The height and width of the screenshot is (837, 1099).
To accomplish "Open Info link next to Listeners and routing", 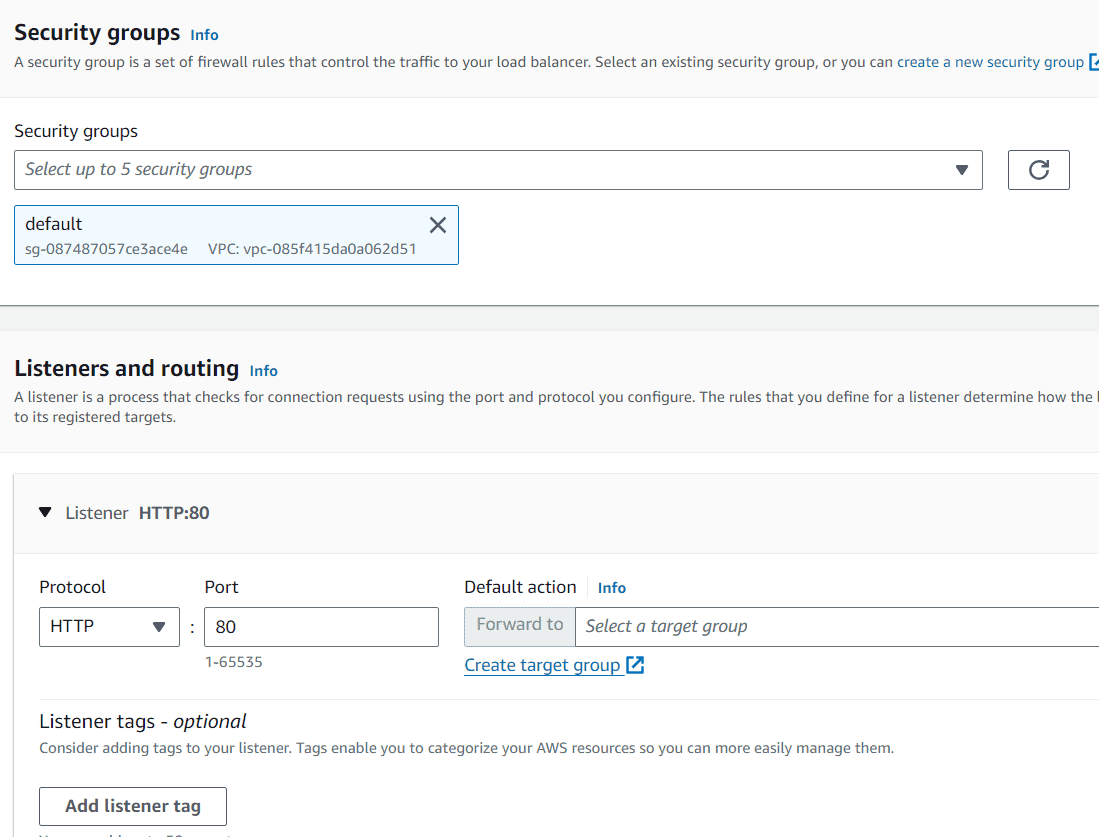I will tap(264, 371).
